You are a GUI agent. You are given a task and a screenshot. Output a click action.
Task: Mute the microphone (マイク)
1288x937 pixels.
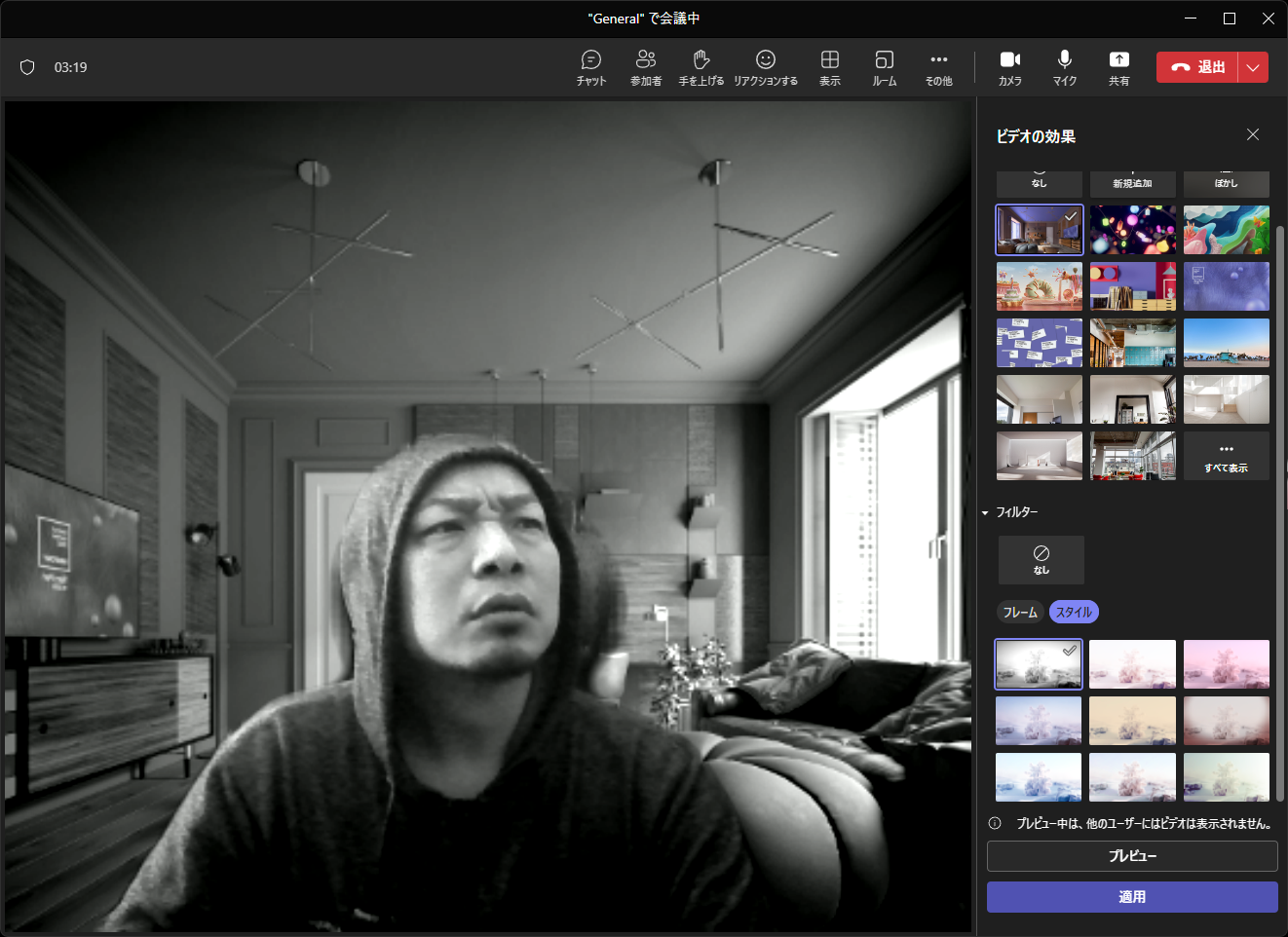(x=1064, y=67)
